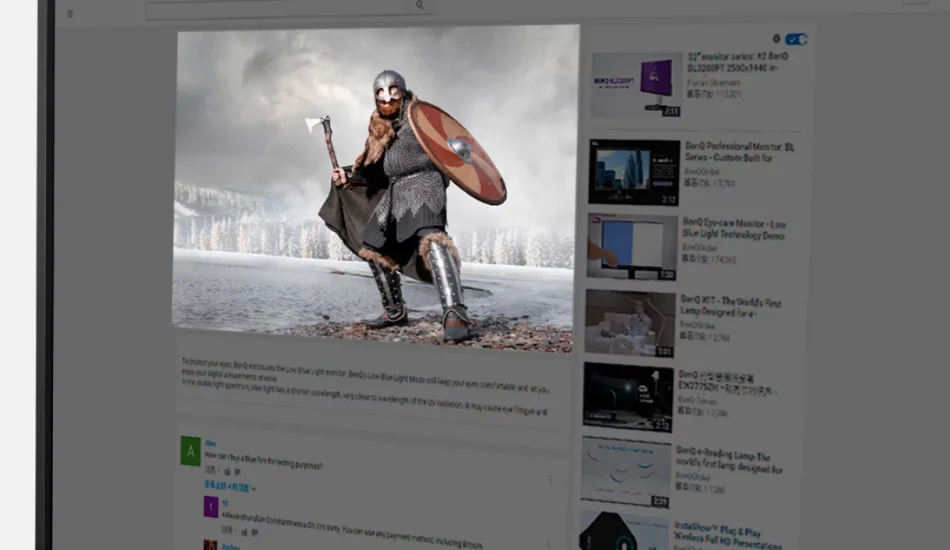The width and height of the screenshot is (950, 550).
Task: Click the search magnifier icon in top bar
Action: (x=420, y=5)
